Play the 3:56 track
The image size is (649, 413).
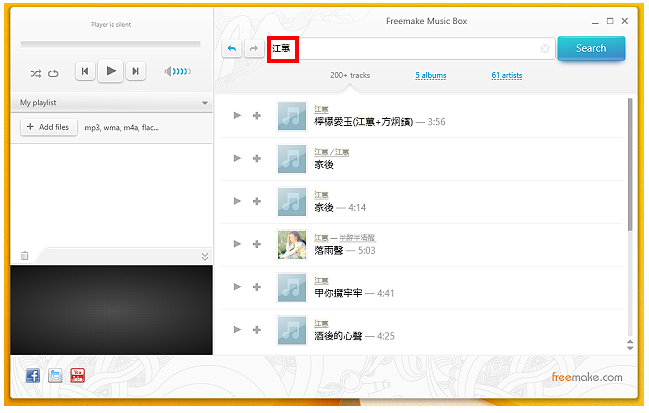point(237,115)
